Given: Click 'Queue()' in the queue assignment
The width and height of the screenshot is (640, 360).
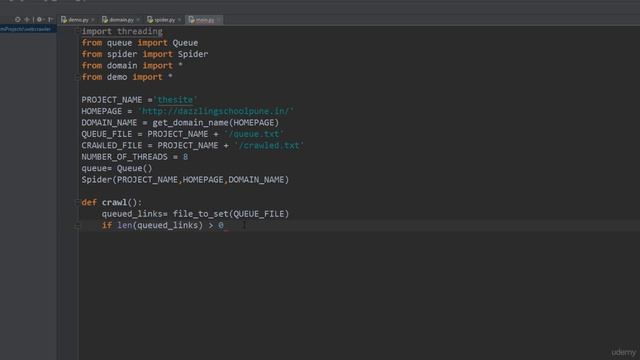Looking at the screenshot, I should pos(134,168).
